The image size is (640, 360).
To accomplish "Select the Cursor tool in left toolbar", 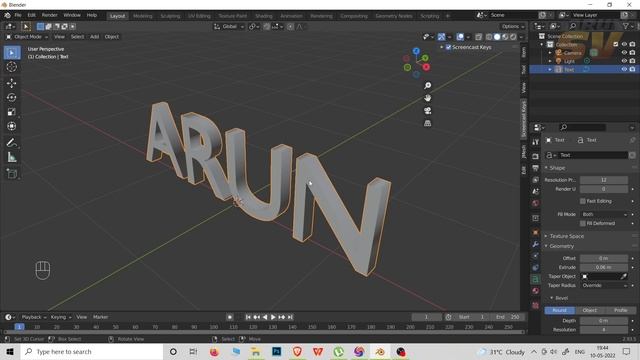I will coord(11,67).
